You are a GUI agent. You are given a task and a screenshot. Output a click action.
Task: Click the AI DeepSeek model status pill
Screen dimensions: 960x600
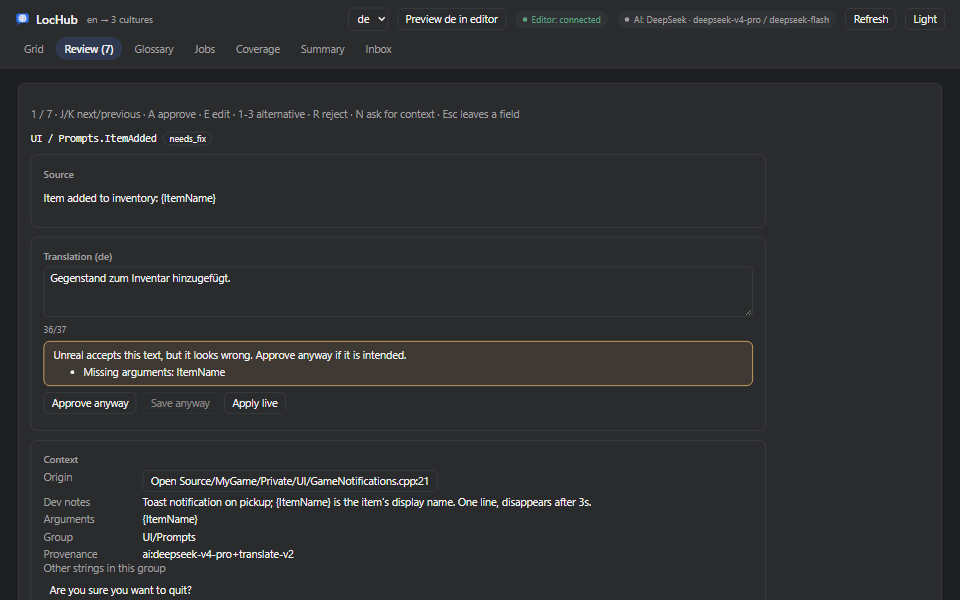(x=726, y=20)
